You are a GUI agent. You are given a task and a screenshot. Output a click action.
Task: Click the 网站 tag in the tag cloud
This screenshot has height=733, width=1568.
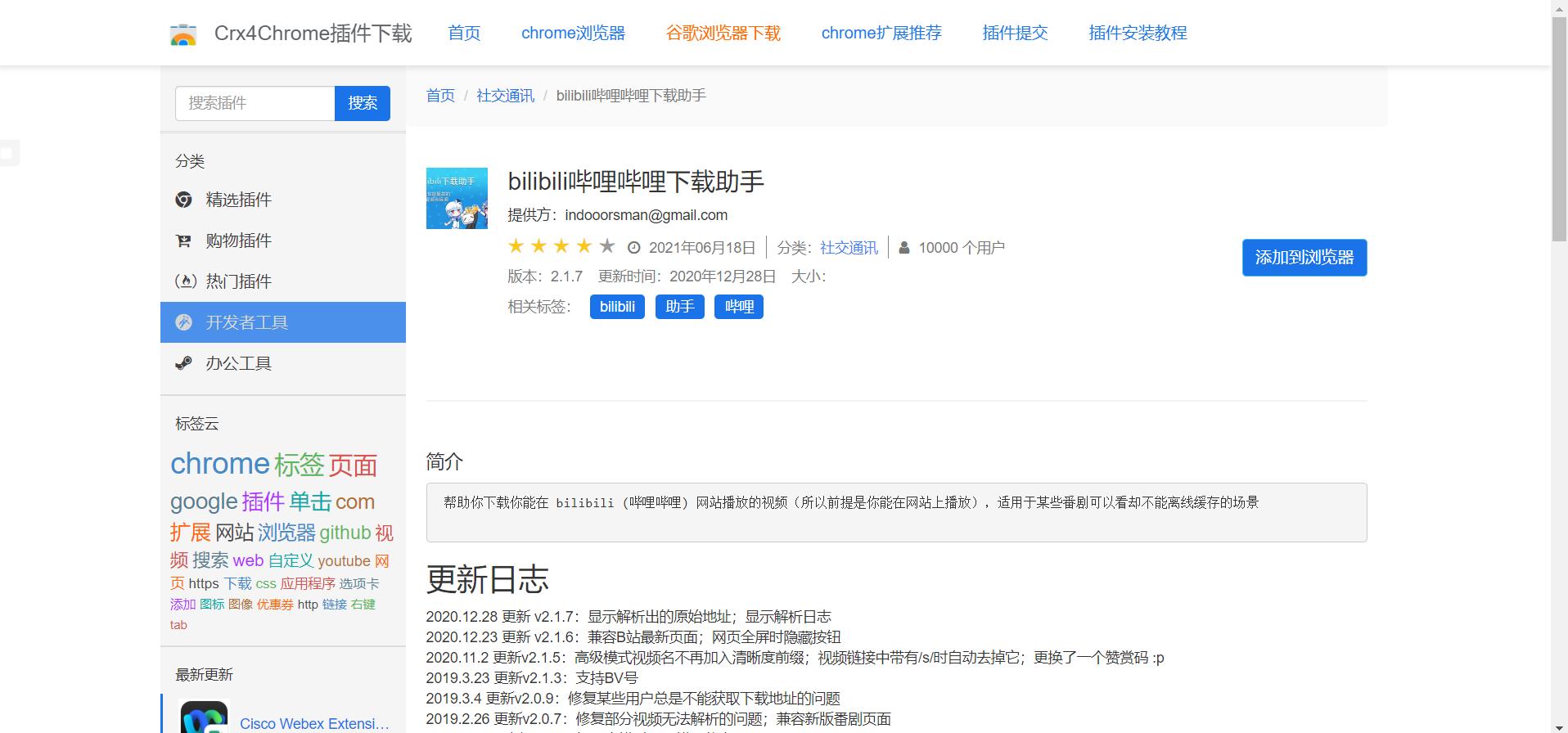234,533
